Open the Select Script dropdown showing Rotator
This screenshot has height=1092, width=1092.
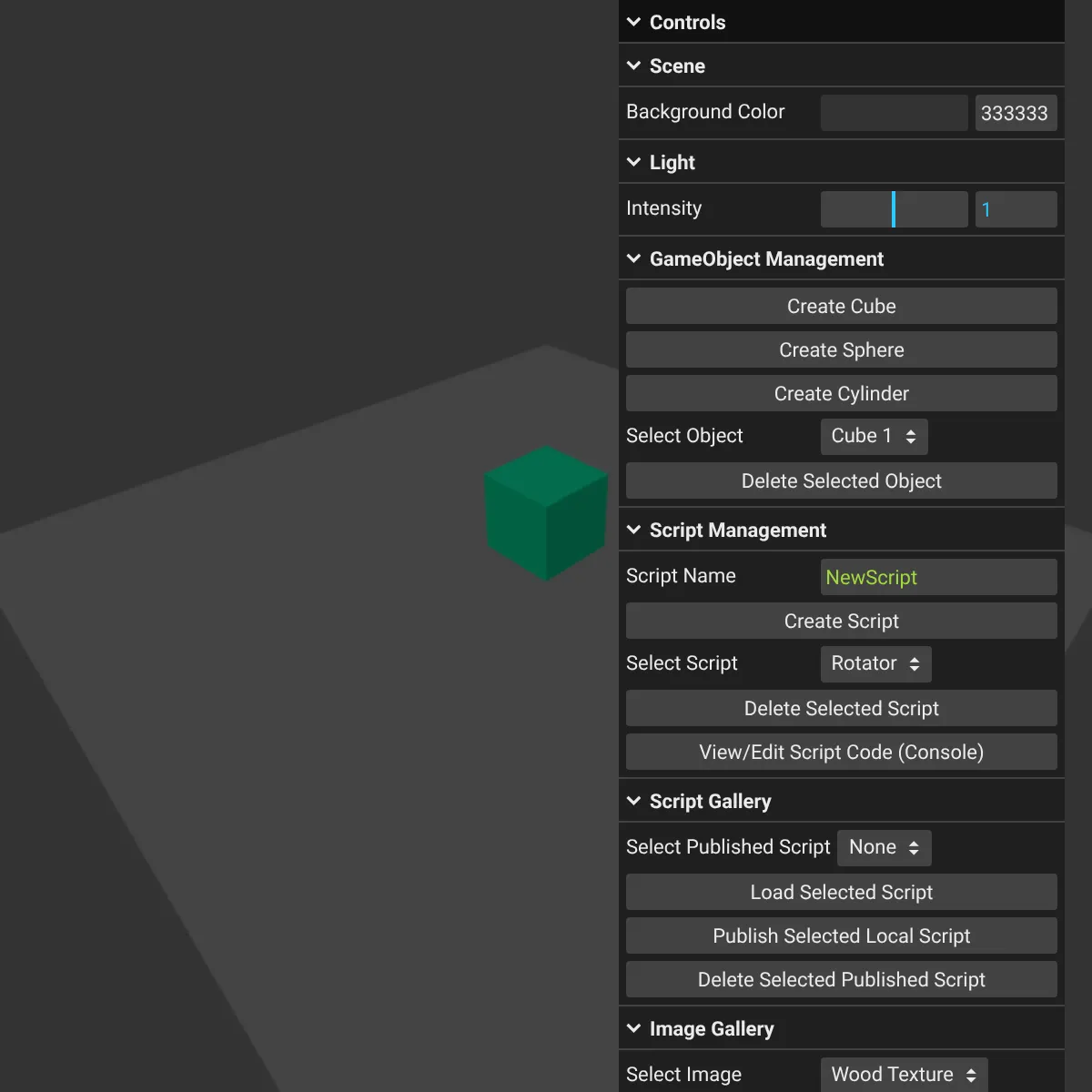pyautogui.click(x=875, y=663)
